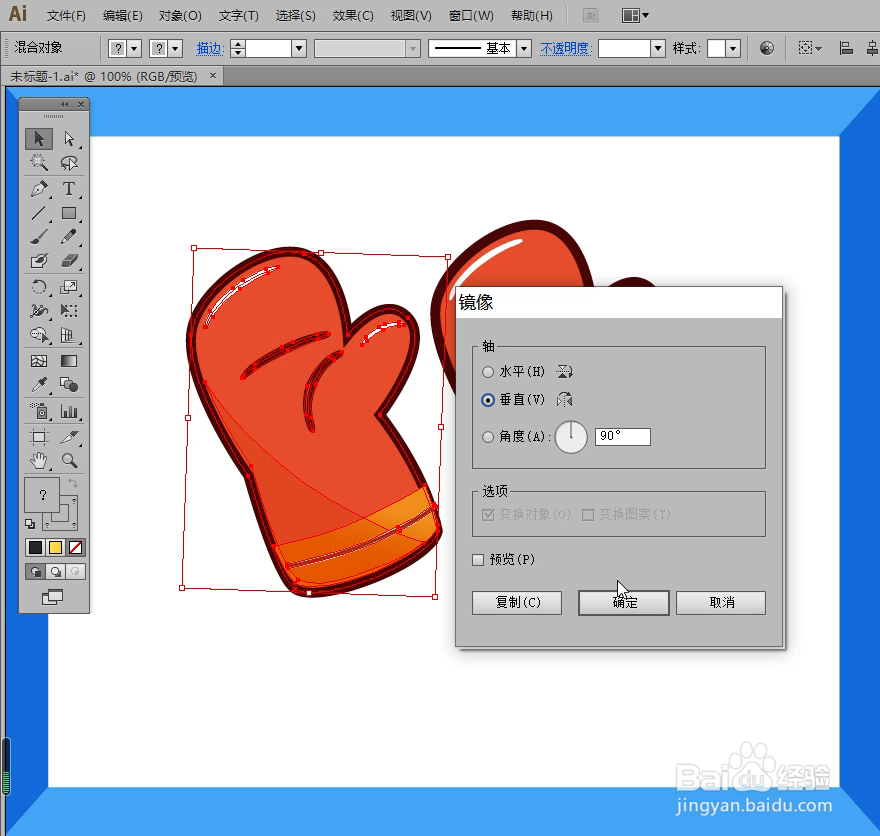Select the Zoom tool
Screen dimensions: 880x836
pos(69,461)
